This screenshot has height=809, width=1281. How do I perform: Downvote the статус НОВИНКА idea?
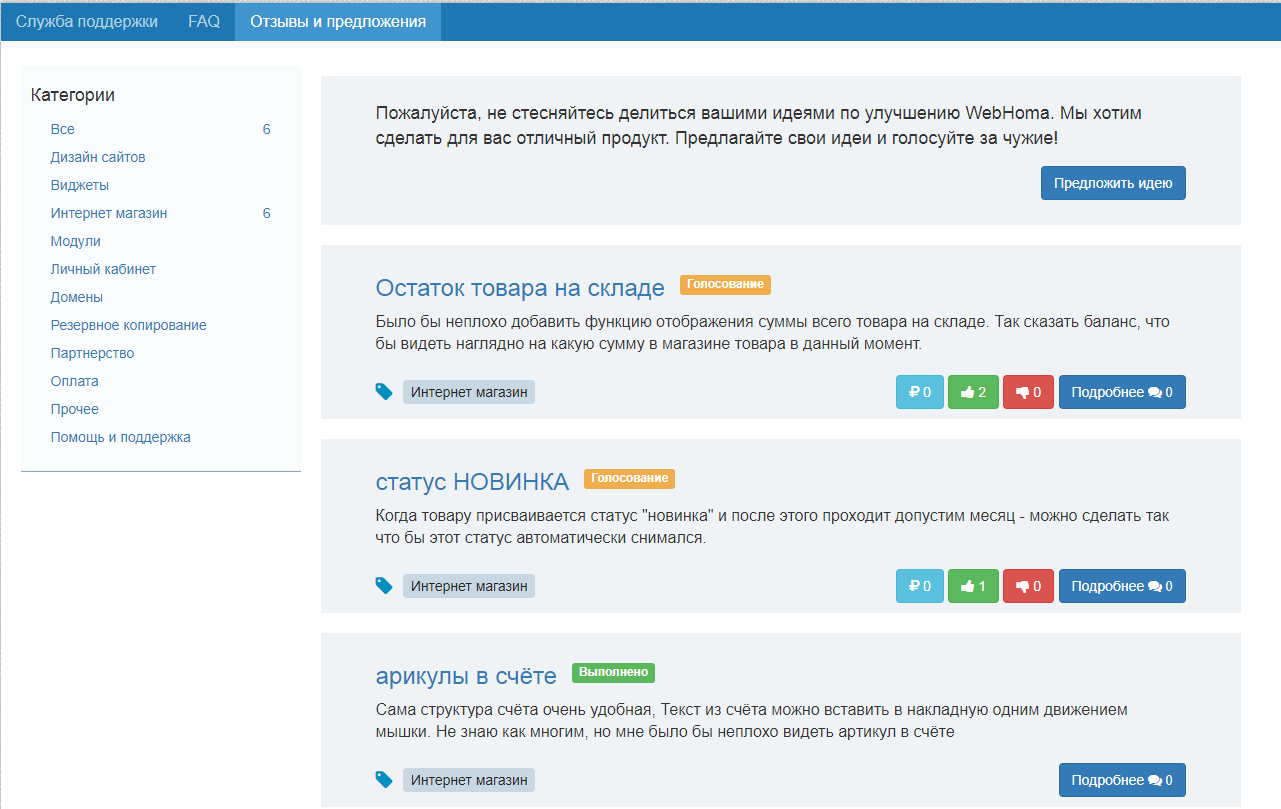tap(1028, 586)
